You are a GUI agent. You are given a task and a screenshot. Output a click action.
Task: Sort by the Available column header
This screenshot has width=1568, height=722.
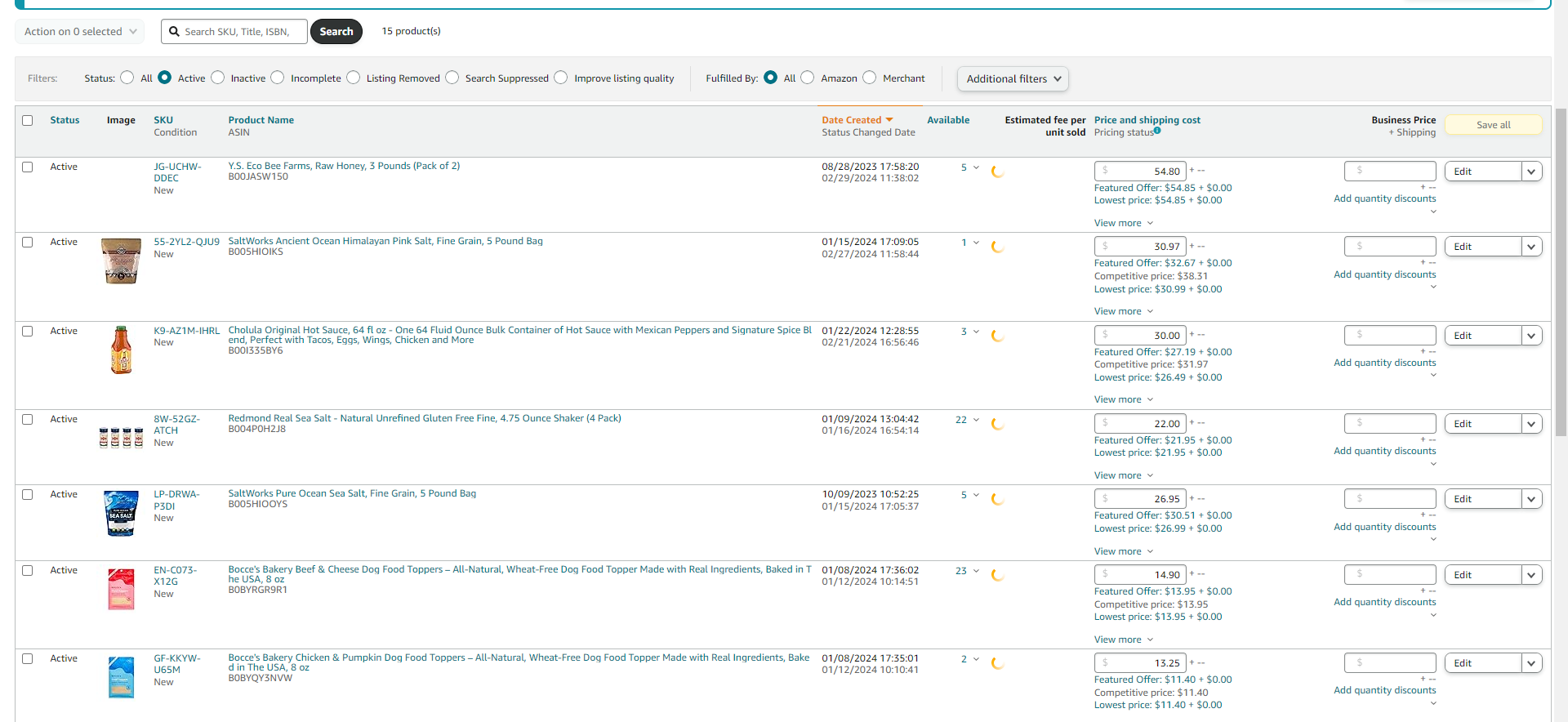coord(948,120)
